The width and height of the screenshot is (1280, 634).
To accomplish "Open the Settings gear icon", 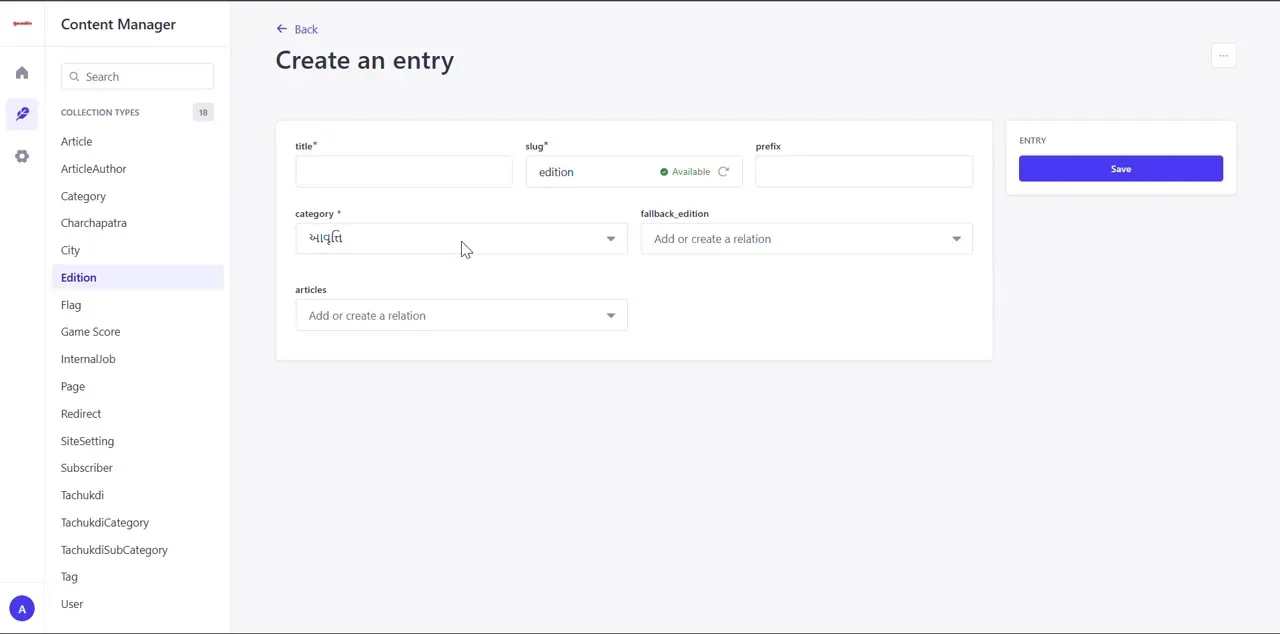I will 22,156.
